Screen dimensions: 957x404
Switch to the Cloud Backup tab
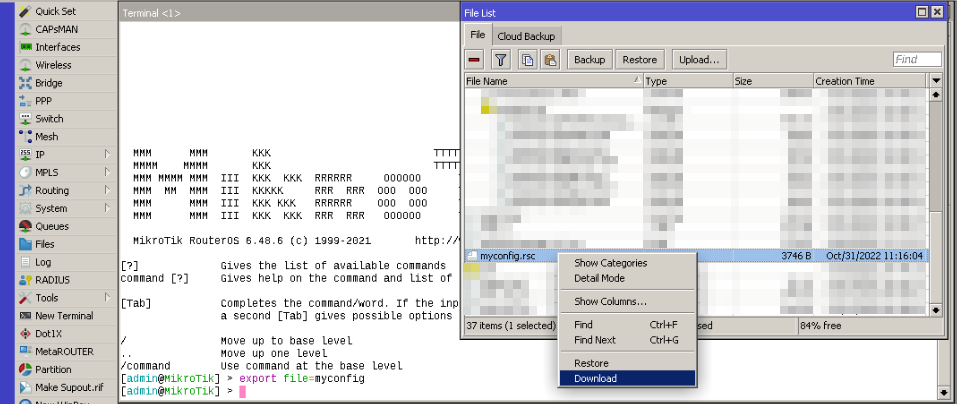point(526,36)
